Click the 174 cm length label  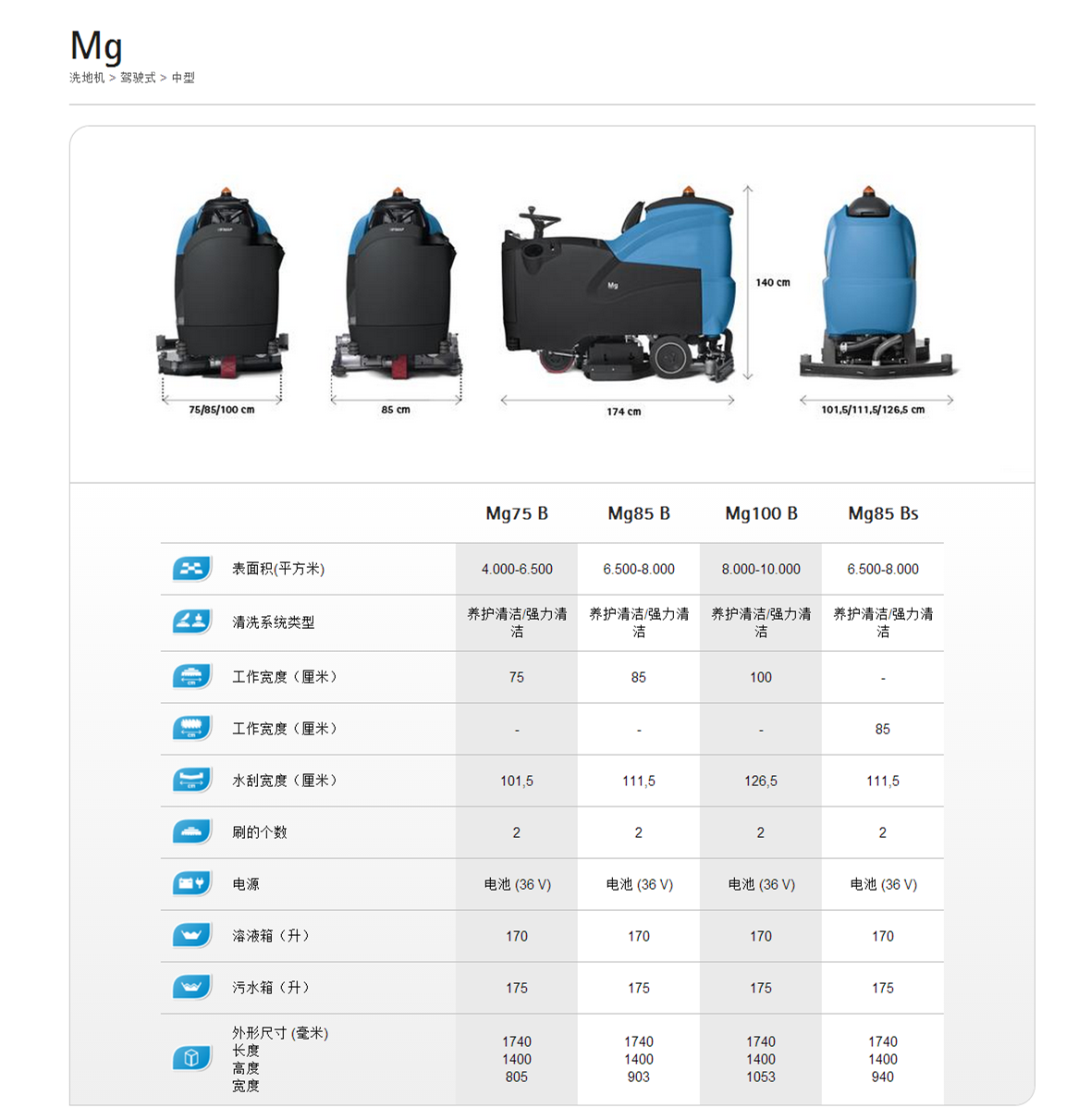point(623,412)
